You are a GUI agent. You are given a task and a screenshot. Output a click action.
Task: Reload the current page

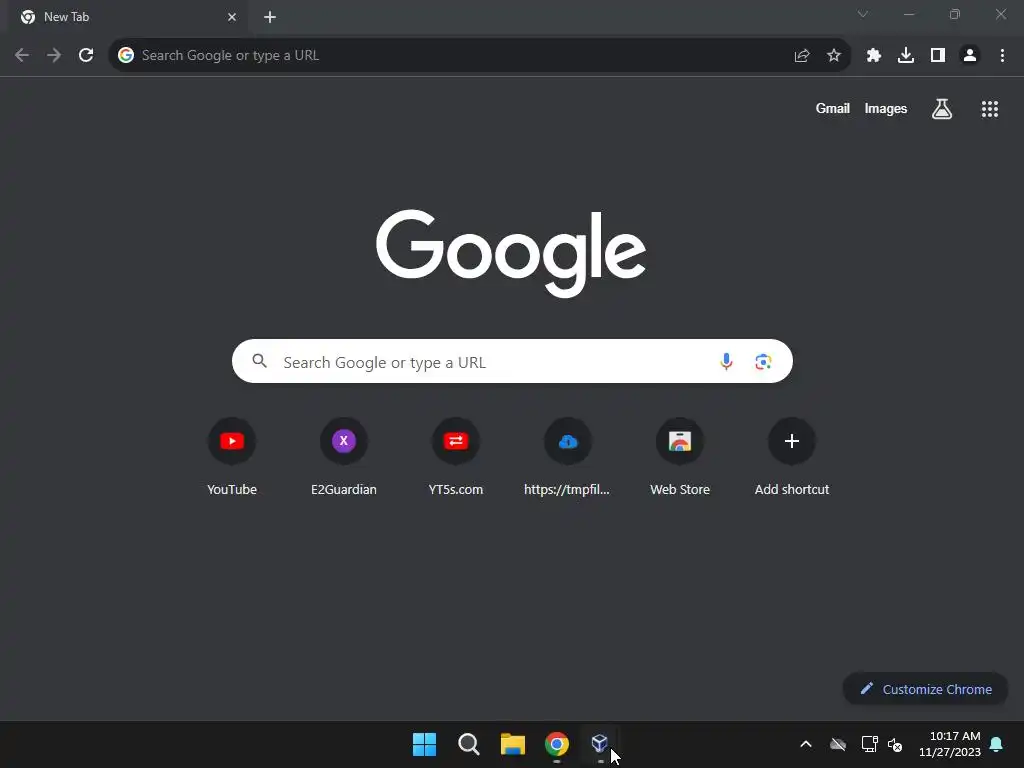(x=86, y=56)
